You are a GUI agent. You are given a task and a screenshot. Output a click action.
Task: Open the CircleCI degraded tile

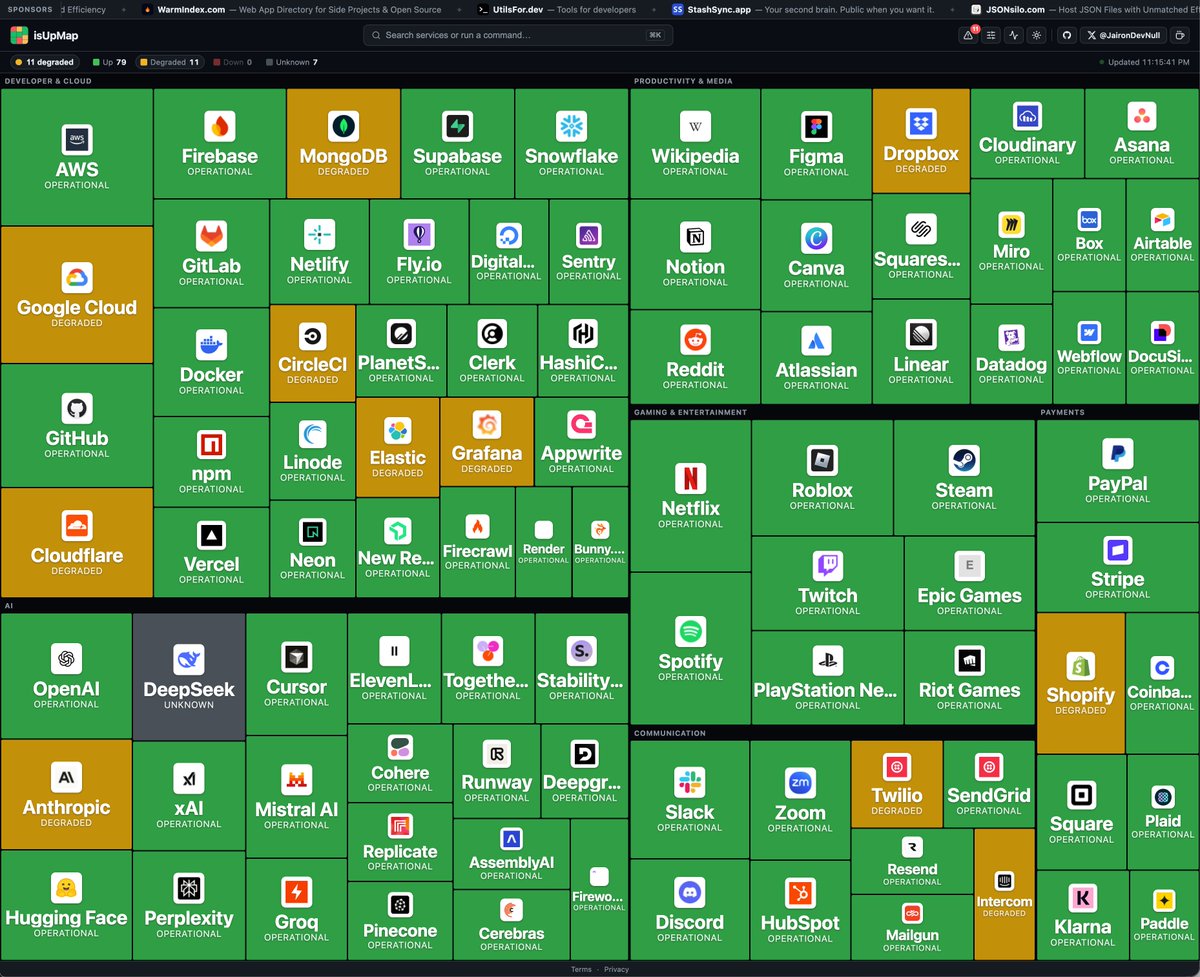(313, 354)
